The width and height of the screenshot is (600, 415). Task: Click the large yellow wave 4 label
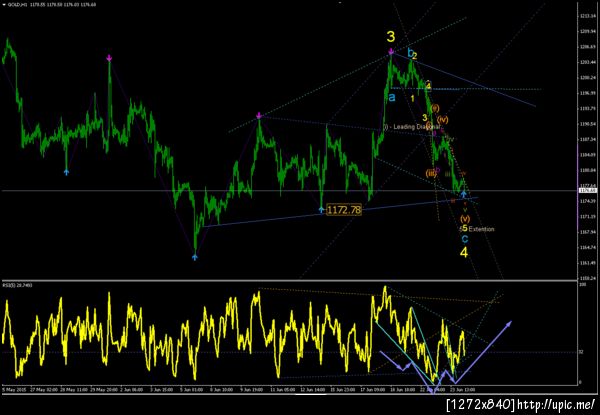pos(464,252)
